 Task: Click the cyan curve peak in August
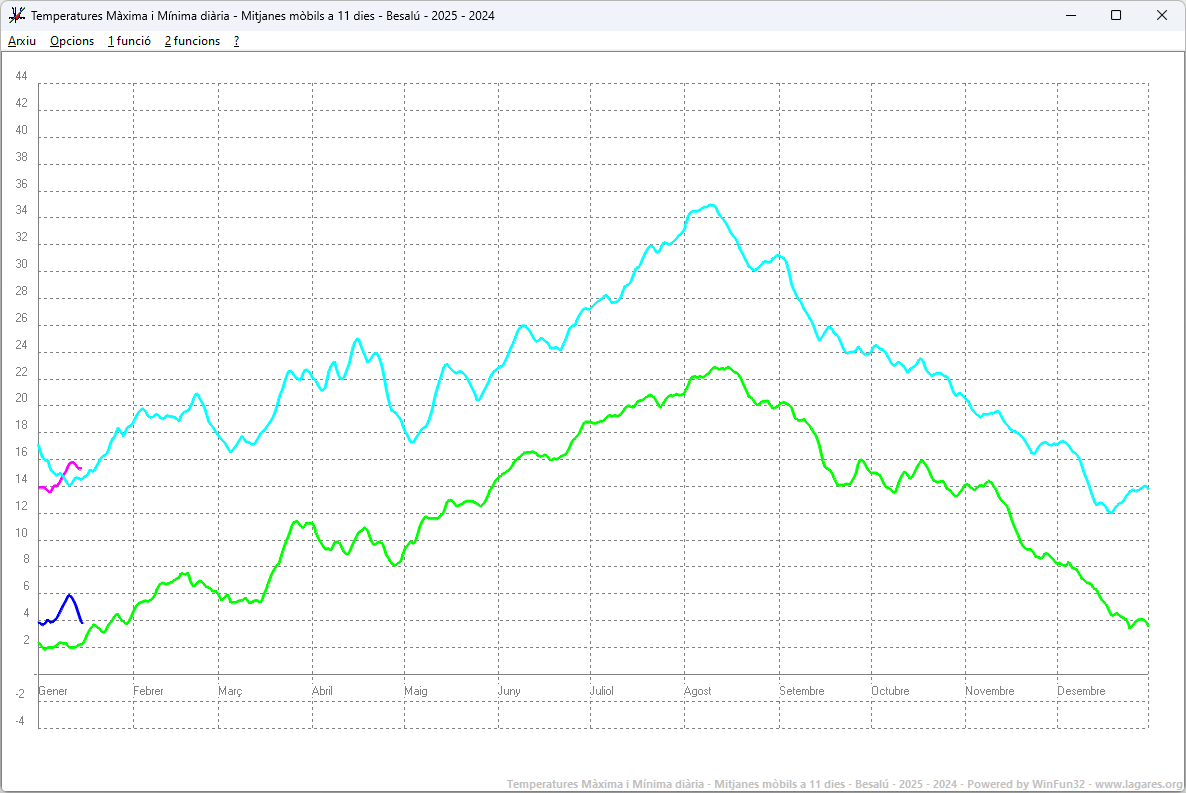[x=711, y=205]
